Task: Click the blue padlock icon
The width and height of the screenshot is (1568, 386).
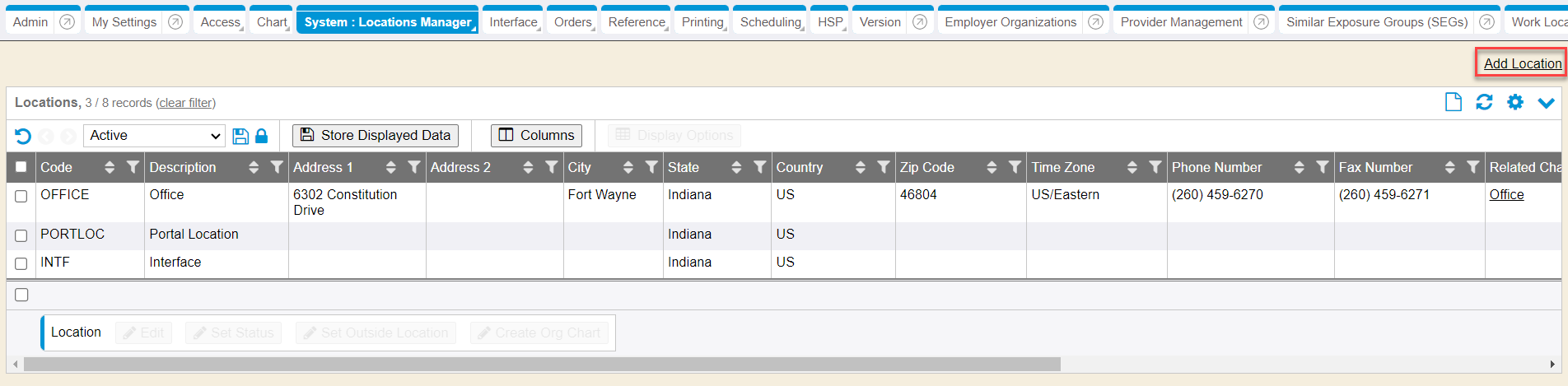Action: coord(262,136)
